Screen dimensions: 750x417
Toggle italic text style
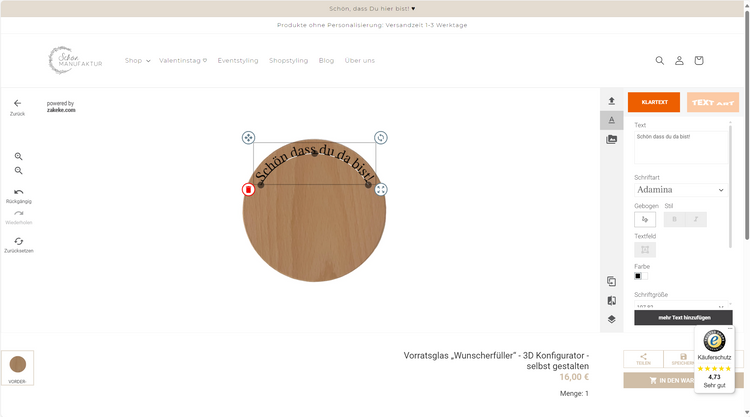click(x=696, y=219)
